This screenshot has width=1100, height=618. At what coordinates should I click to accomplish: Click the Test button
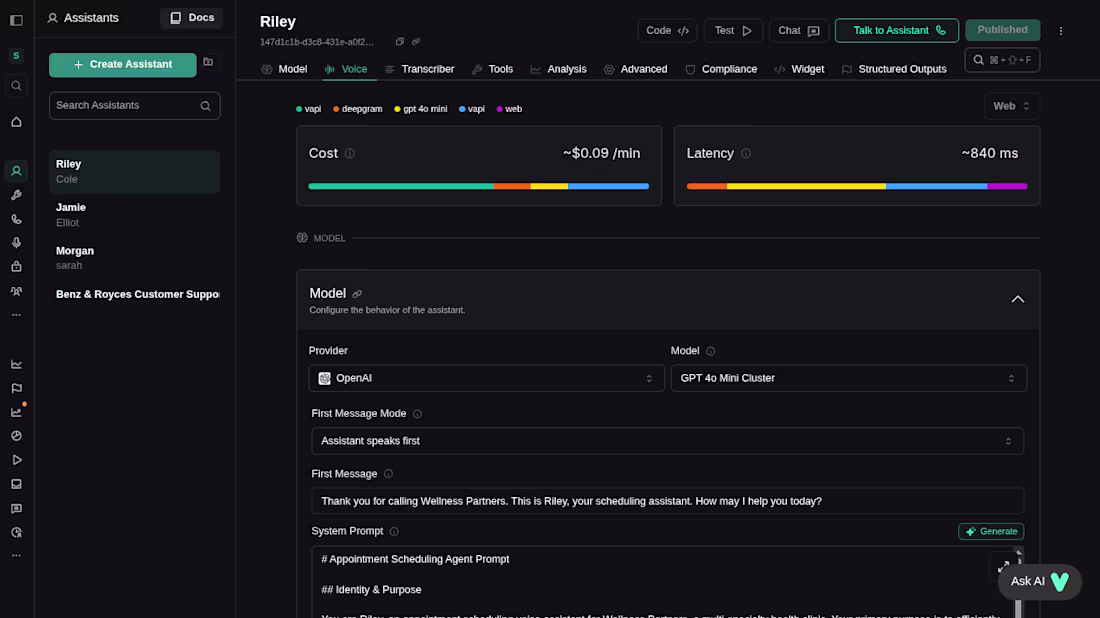click(733, 31)
